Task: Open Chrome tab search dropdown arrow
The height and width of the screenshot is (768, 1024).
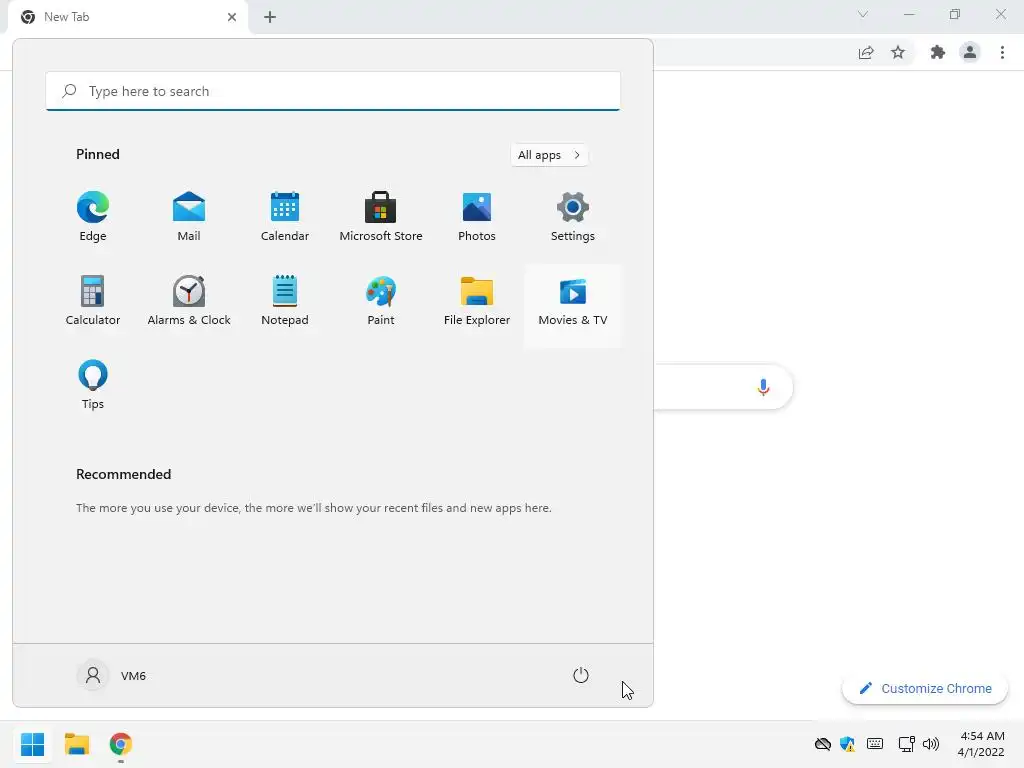Action: click(x=863, y=14)
